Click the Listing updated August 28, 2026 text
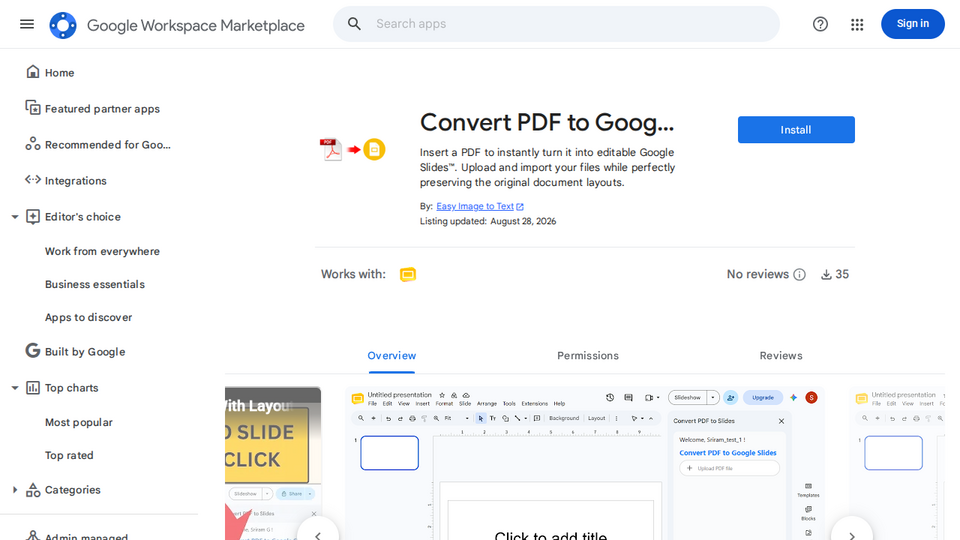Viewport: 960px width, 540px height. click(488, 222)
